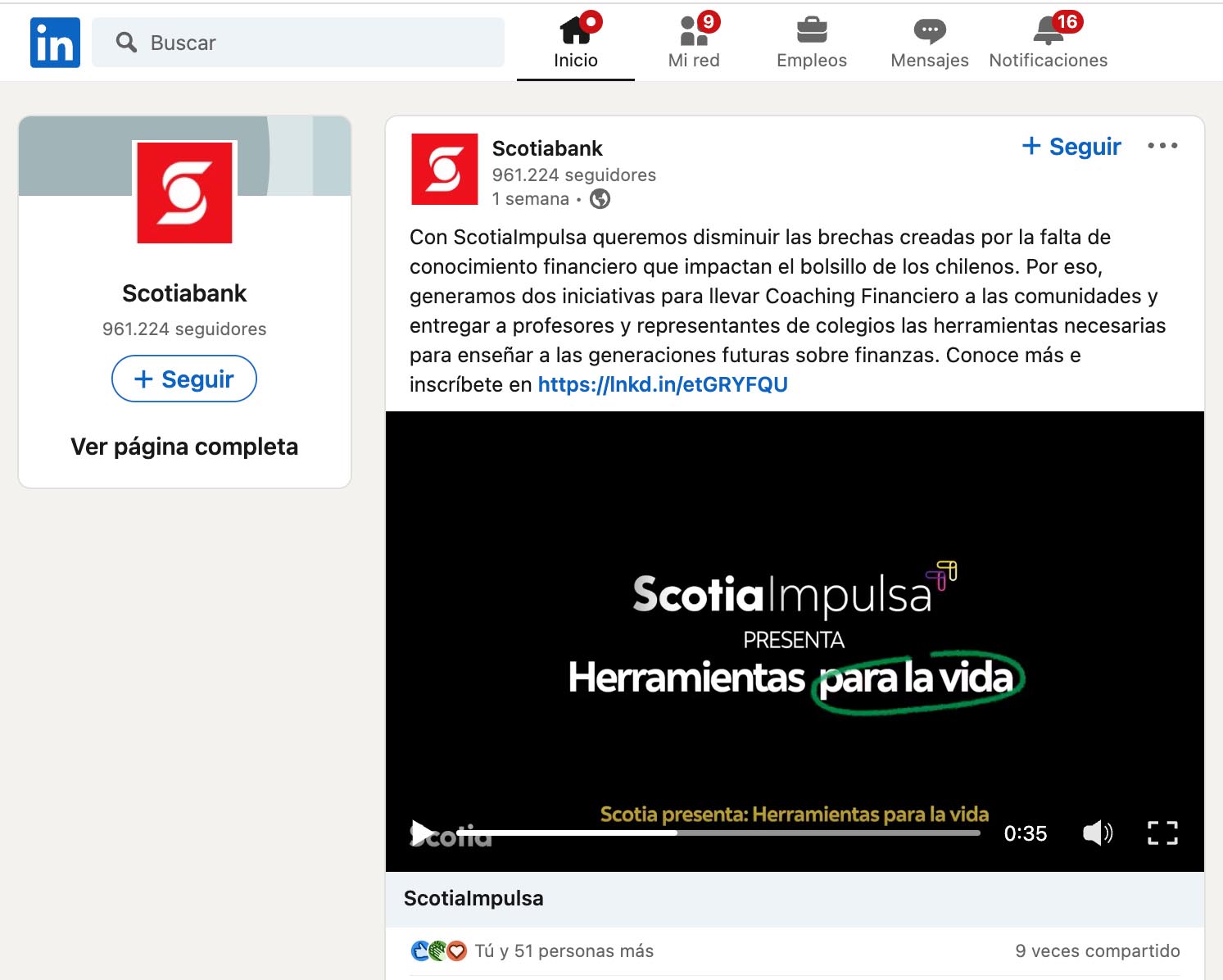The height and width of the screenshot is (980, 1223).
Task: Open the post's three-dot options menu
Action: point(1162,147)
